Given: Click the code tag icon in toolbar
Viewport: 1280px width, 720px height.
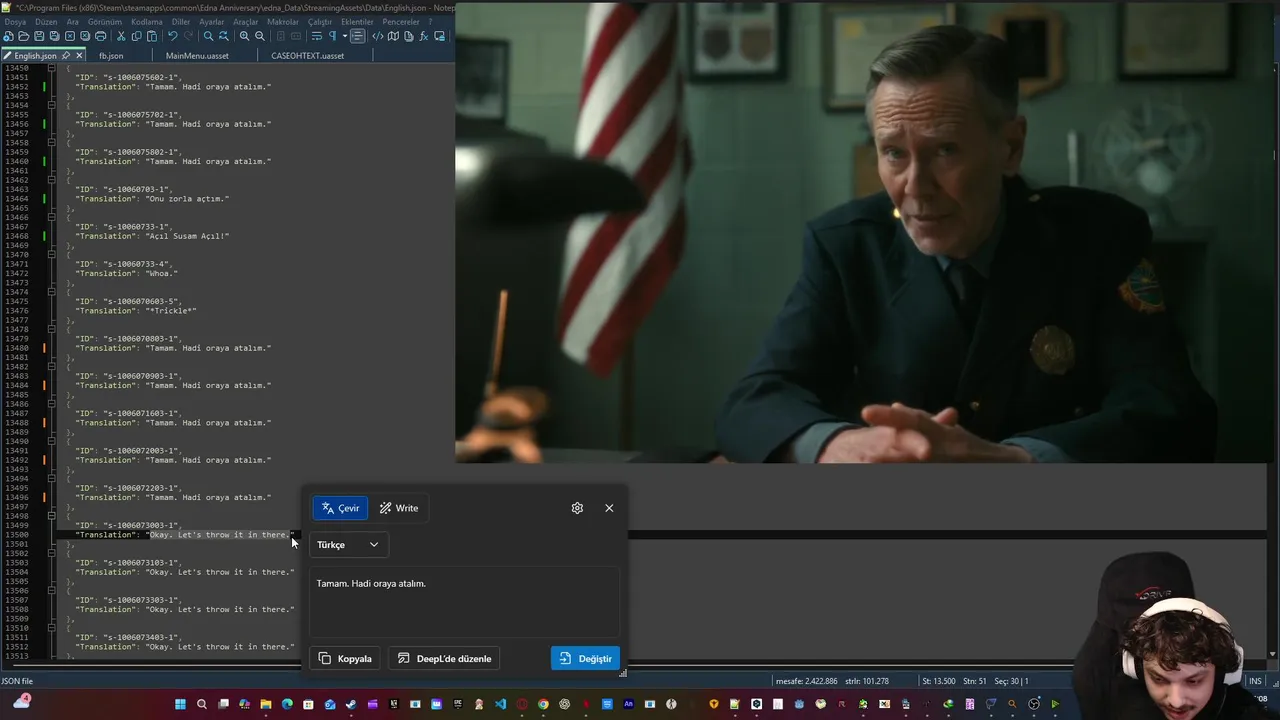Looking at the screenshot, I should pos(377,36).
